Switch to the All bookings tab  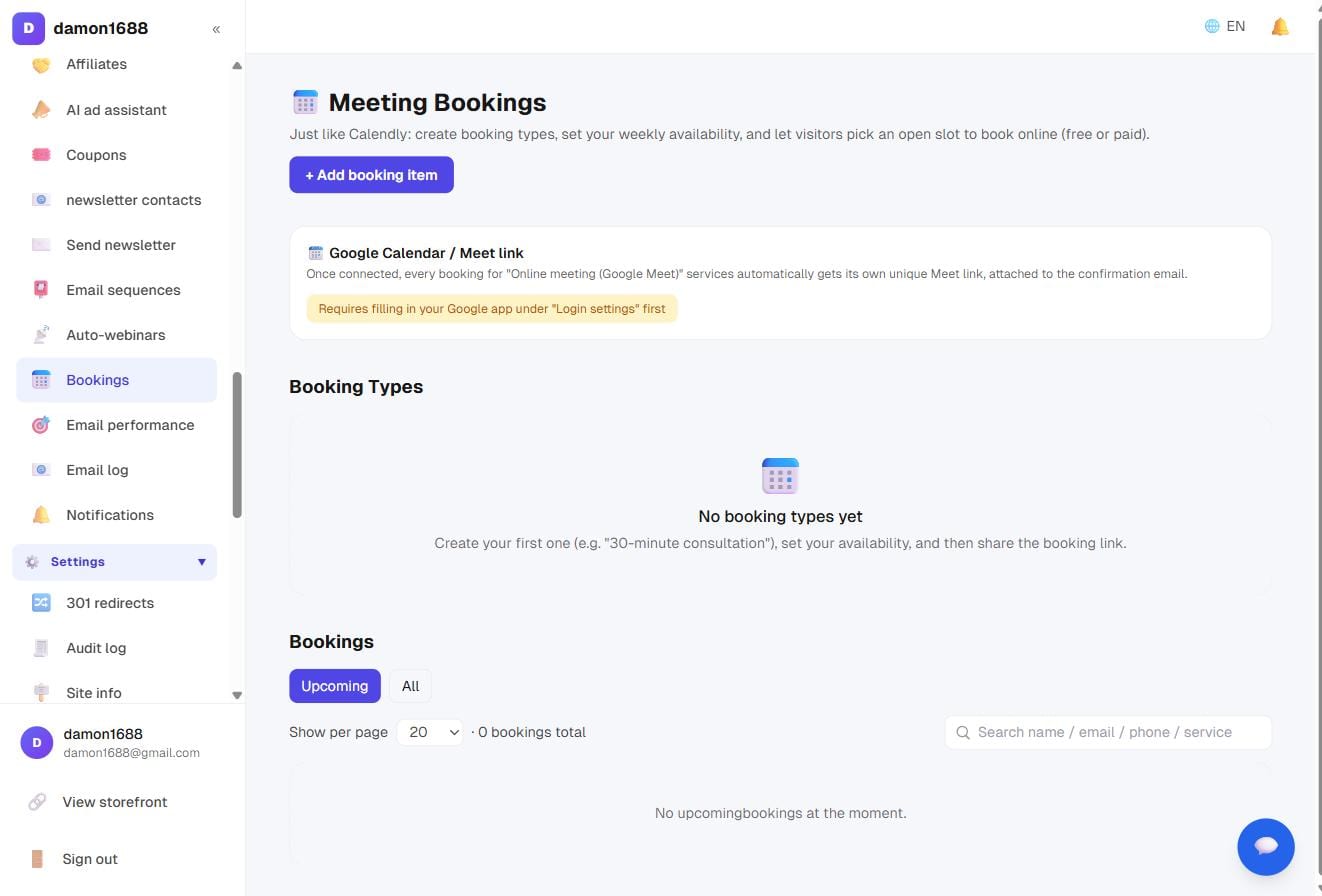click(x=410, y=686)
